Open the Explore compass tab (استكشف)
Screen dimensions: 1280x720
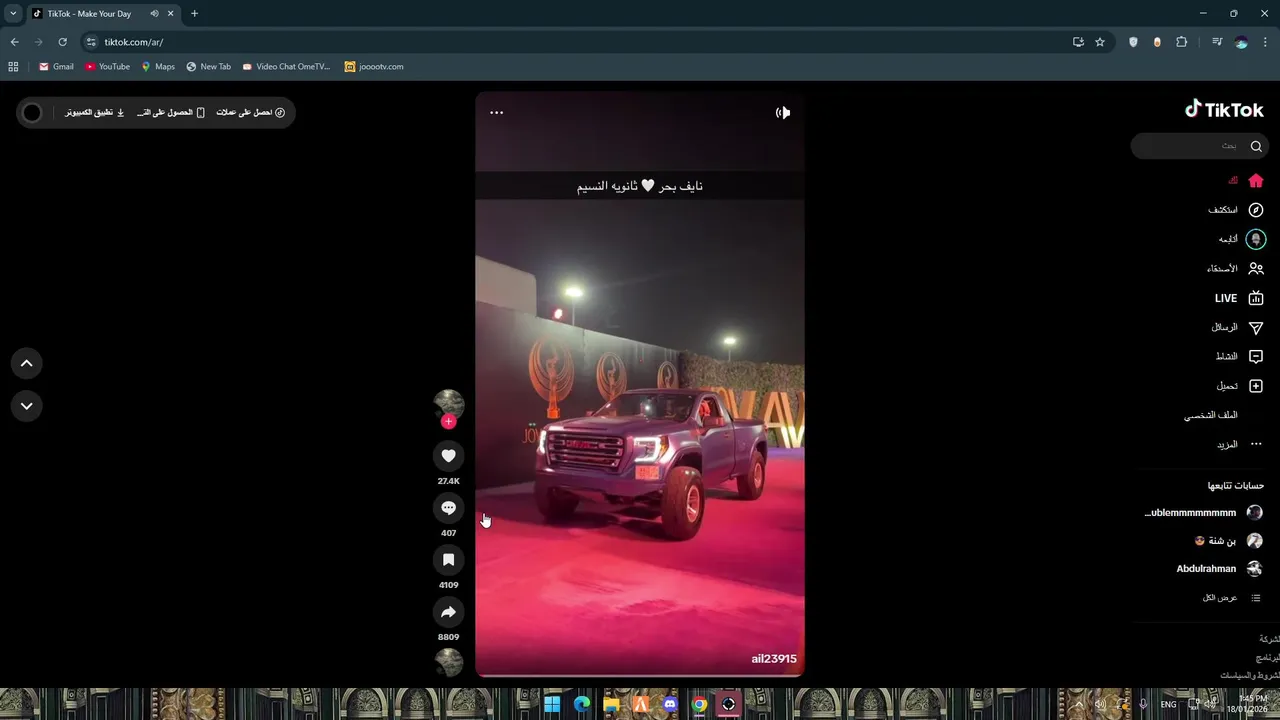click(x=1236, y=210)
